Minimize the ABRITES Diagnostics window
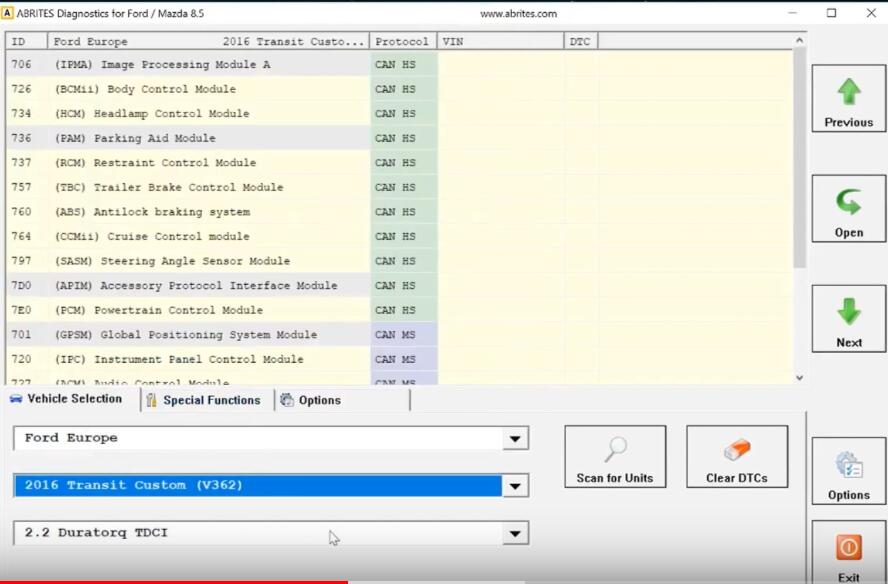The image size is (888, 584). pyautogui.click(x=792, y=12)
